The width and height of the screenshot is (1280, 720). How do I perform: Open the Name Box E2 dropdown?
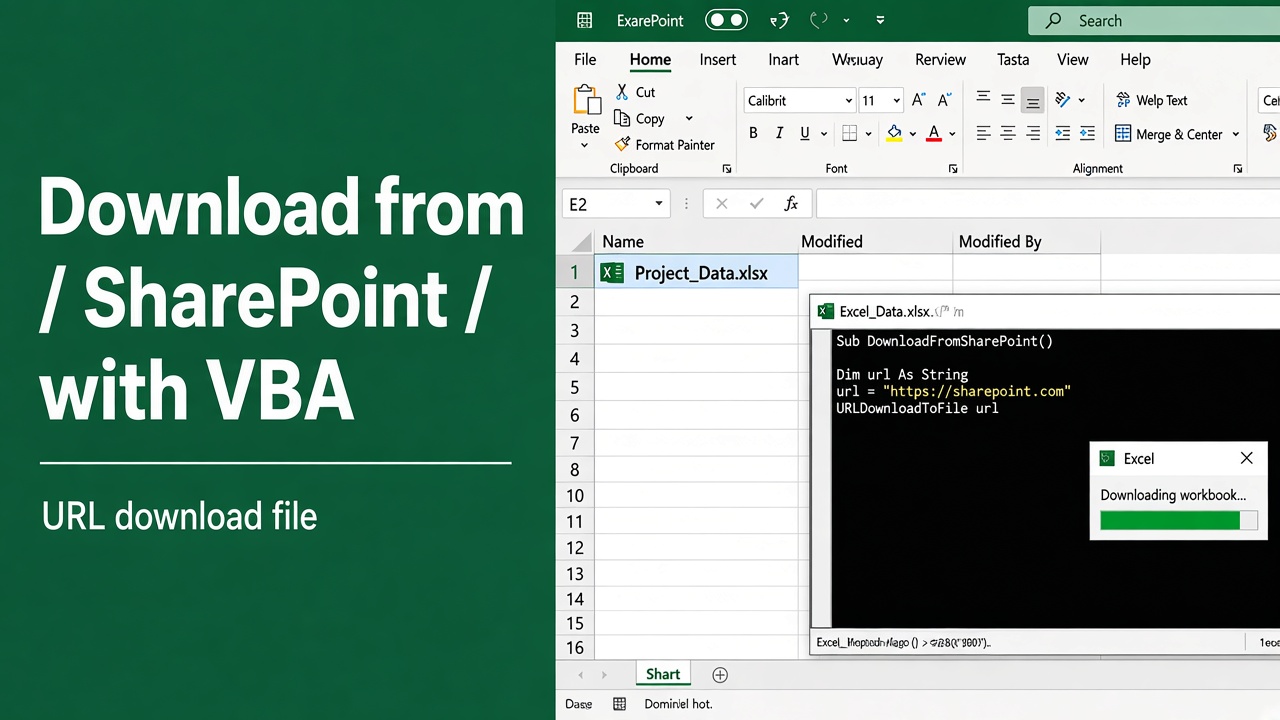pos(659,204)
